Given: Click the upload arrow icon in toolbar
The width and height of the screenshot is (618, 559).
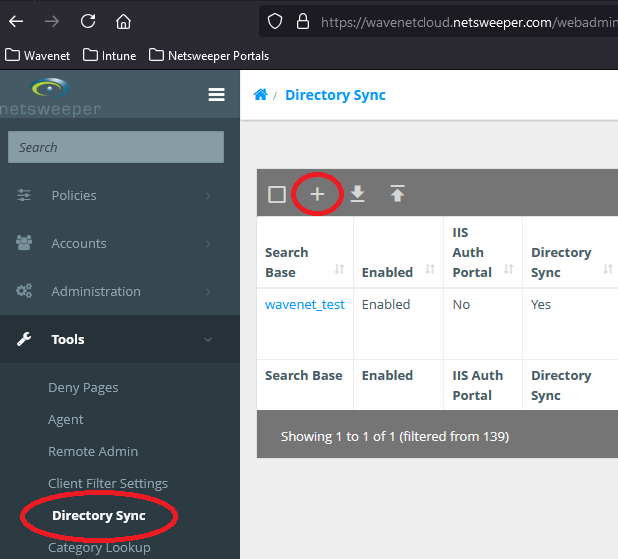Looking at the screenshot, I should pos(397,194).
